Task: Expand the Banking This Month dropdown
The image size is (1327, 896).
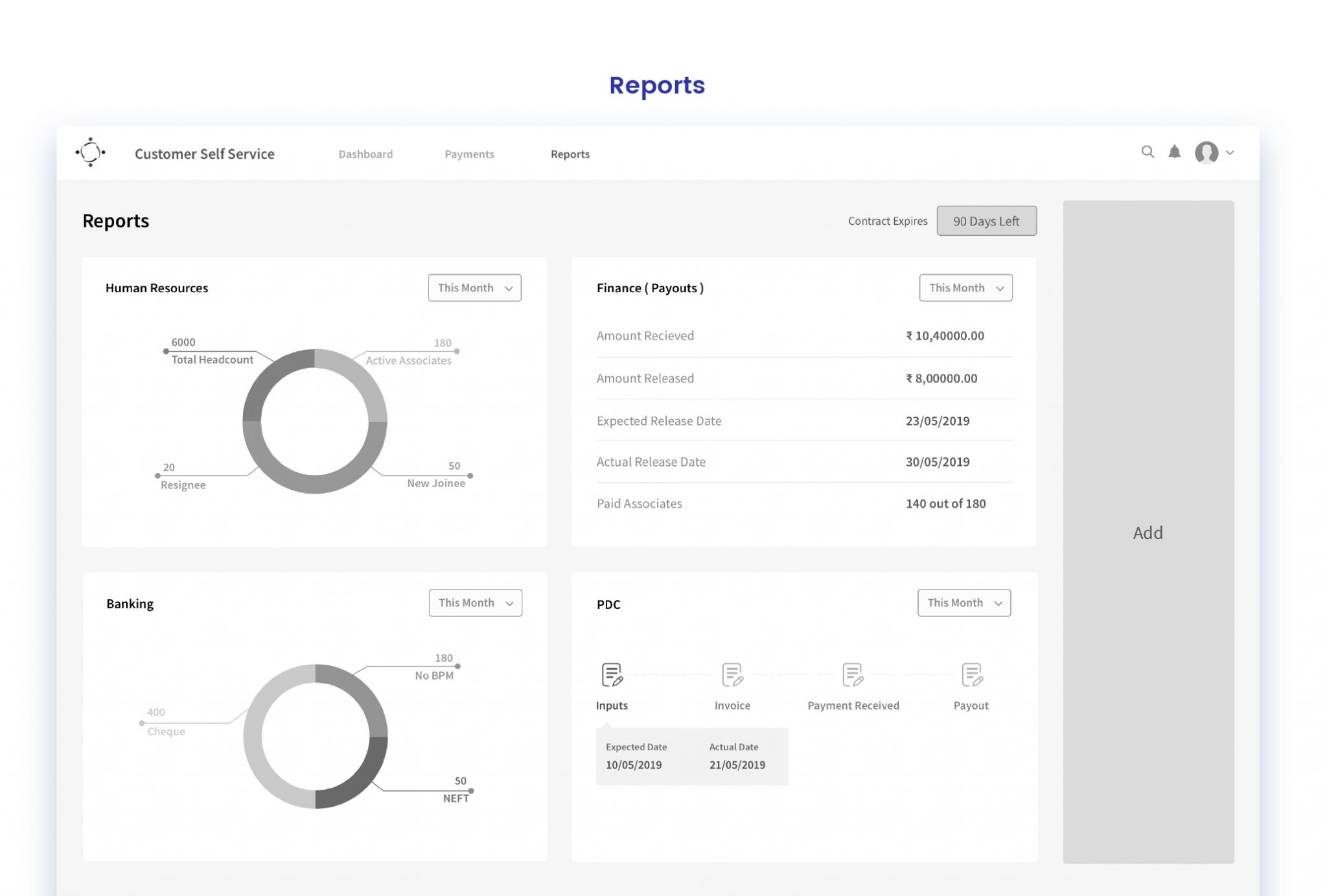Action: [475, 603]
